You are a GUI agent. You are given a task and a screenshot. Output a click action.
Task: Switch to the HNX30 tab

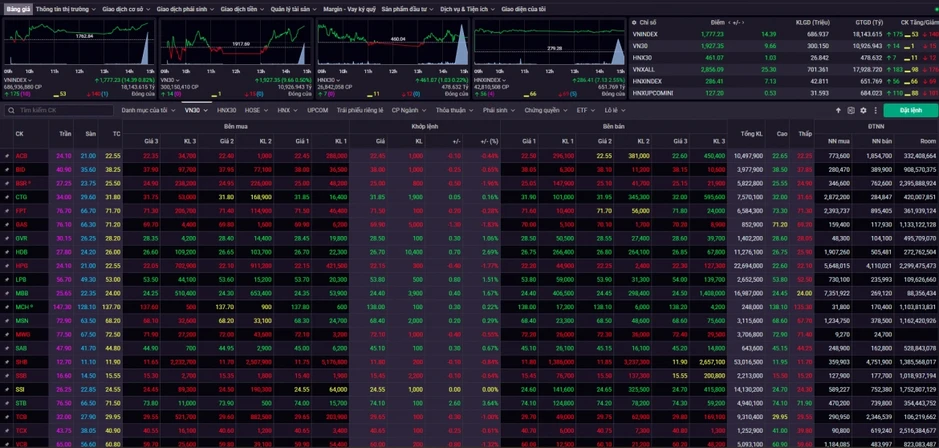pyautogui.click(x=226, y=111)
